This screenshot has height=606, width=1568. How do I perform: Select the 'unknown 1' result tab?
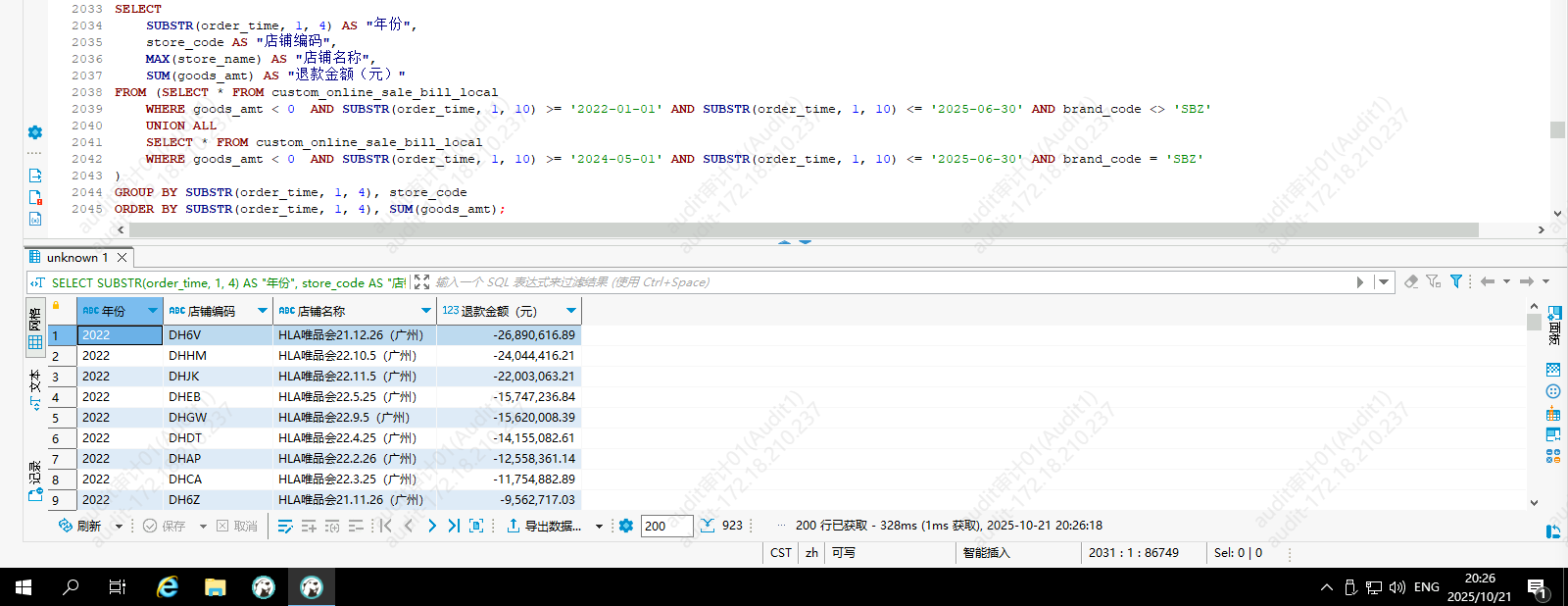pos(76,257)
